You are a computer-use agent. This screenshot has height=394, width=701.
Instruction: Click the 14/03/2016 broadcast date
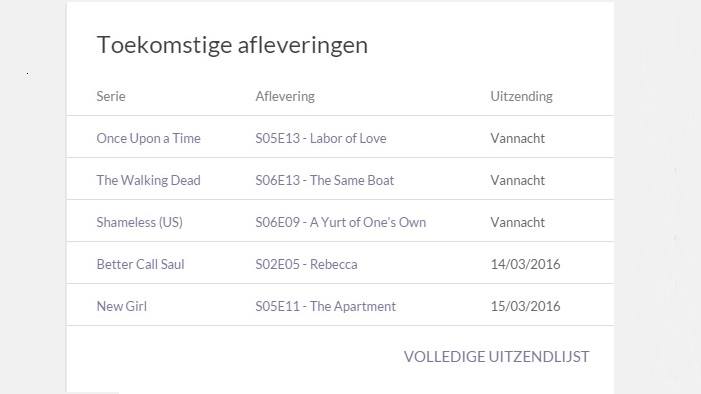pos(525,264)
